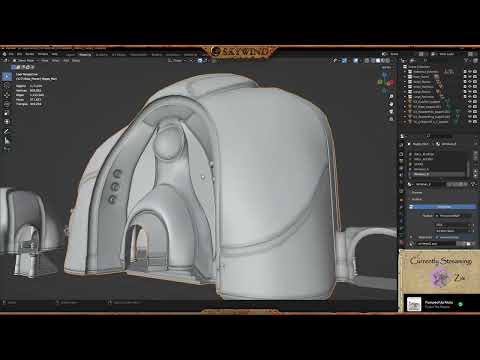480x360 pixels.
Task: Select the highlighted material slot in list
Action: (x=437, y=174)
